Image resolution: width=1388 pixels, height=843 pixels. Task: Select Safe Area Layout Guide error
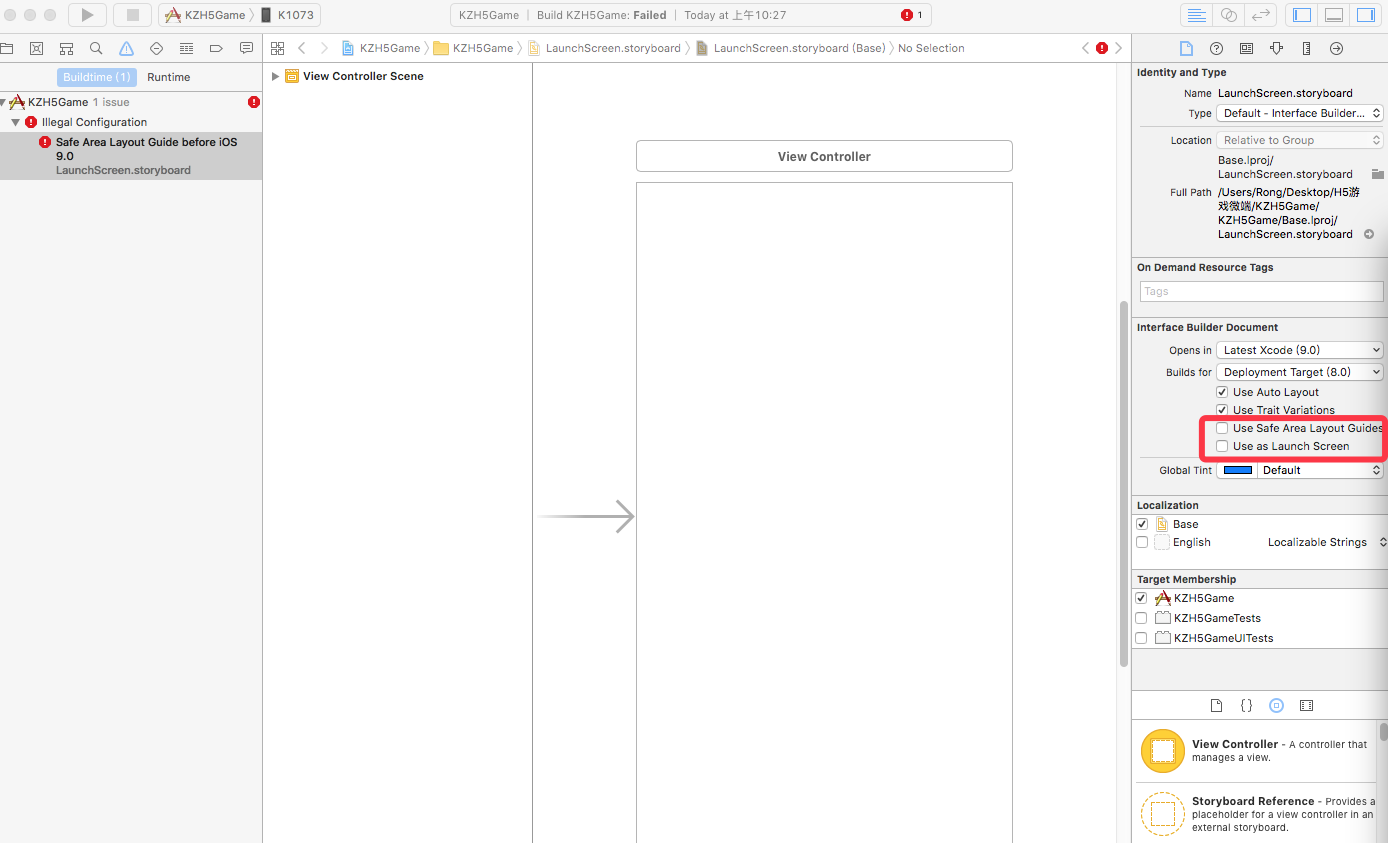[131, 156]
